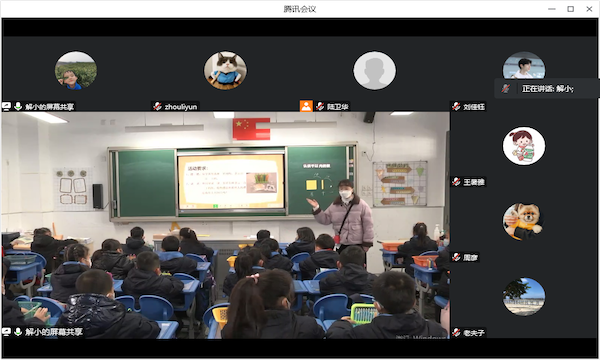600x360 pixels.
Task: Select the girl cartoon avatar of 王馨雅
Action: tap(524, 146)
